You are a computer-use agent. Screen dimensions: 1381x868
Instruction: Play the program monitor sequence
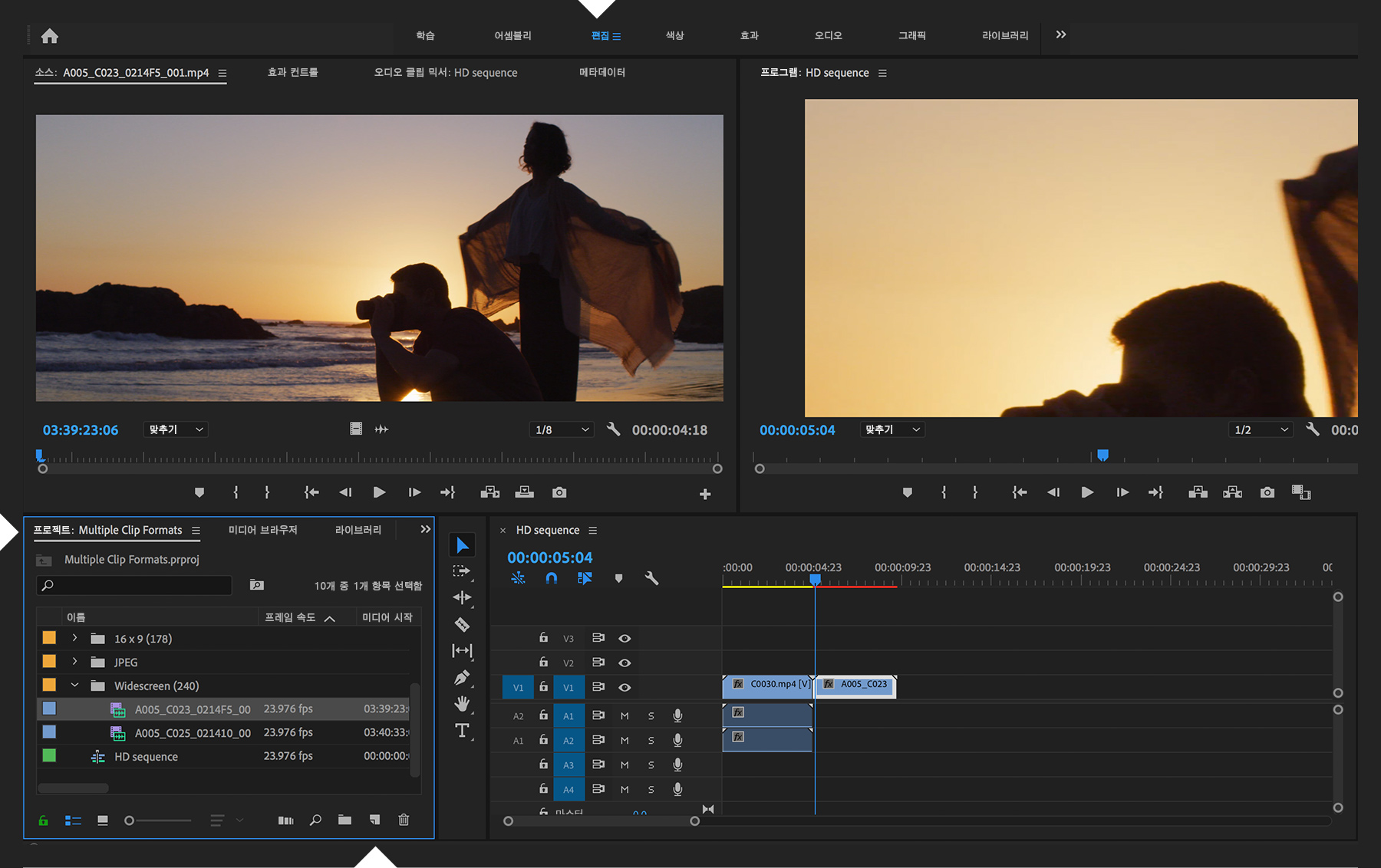pos(1087,492)
